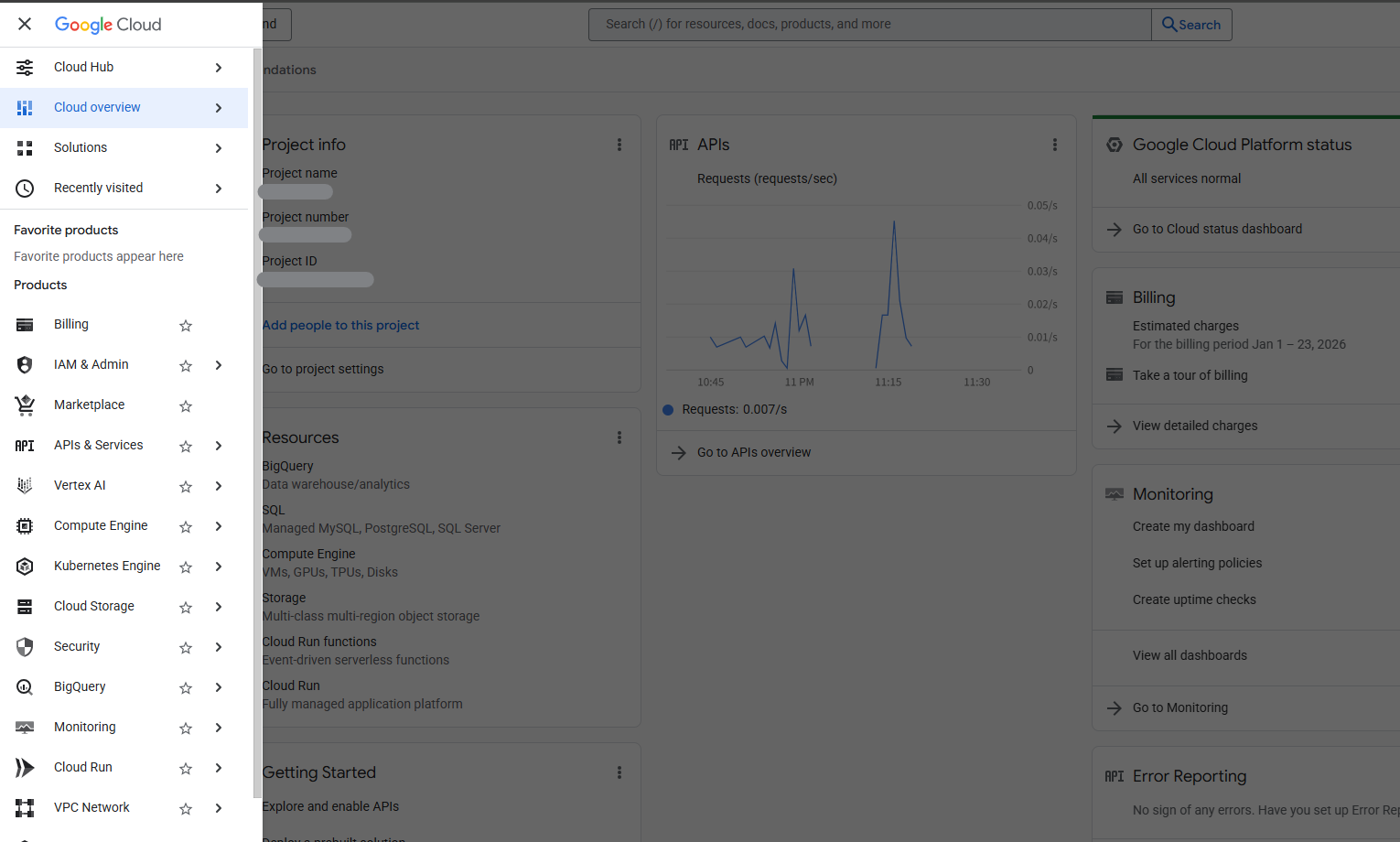Open Vertex AI from the sidebar icon
Image resolution: width=1400 pixels, height=842 pixels.
coord(25,485)
